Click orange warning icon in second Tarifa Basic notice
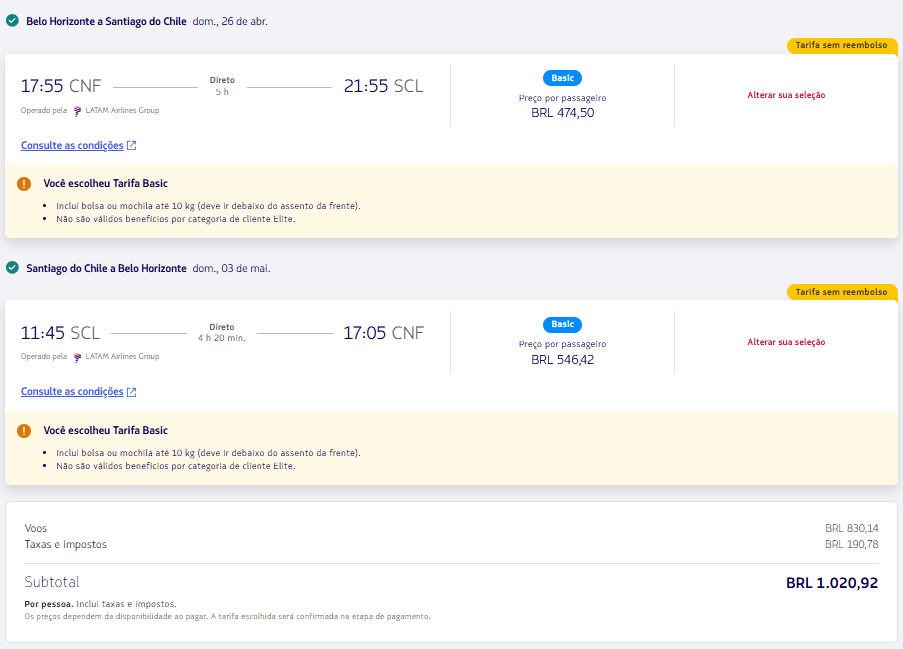This screenshot has width=903, height=649. pyautogui.click(x=24, y=431)
